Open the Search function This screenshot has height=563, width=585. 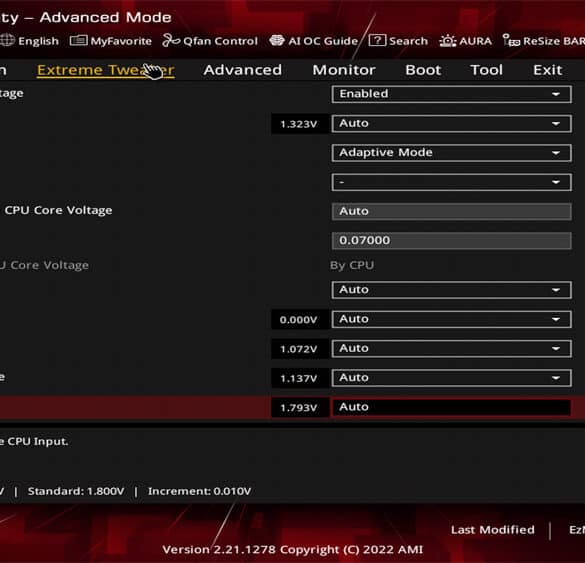click(408, 41)
